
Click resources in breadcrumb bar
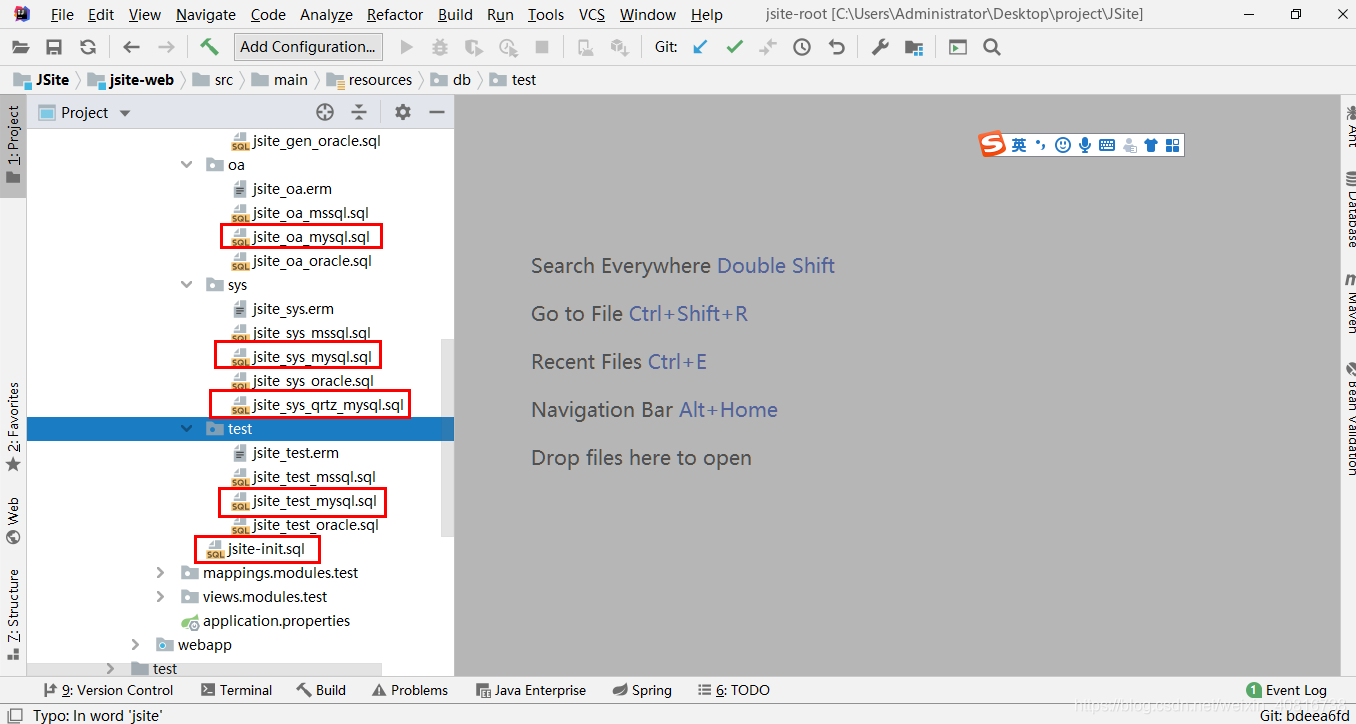coord(369,80)
